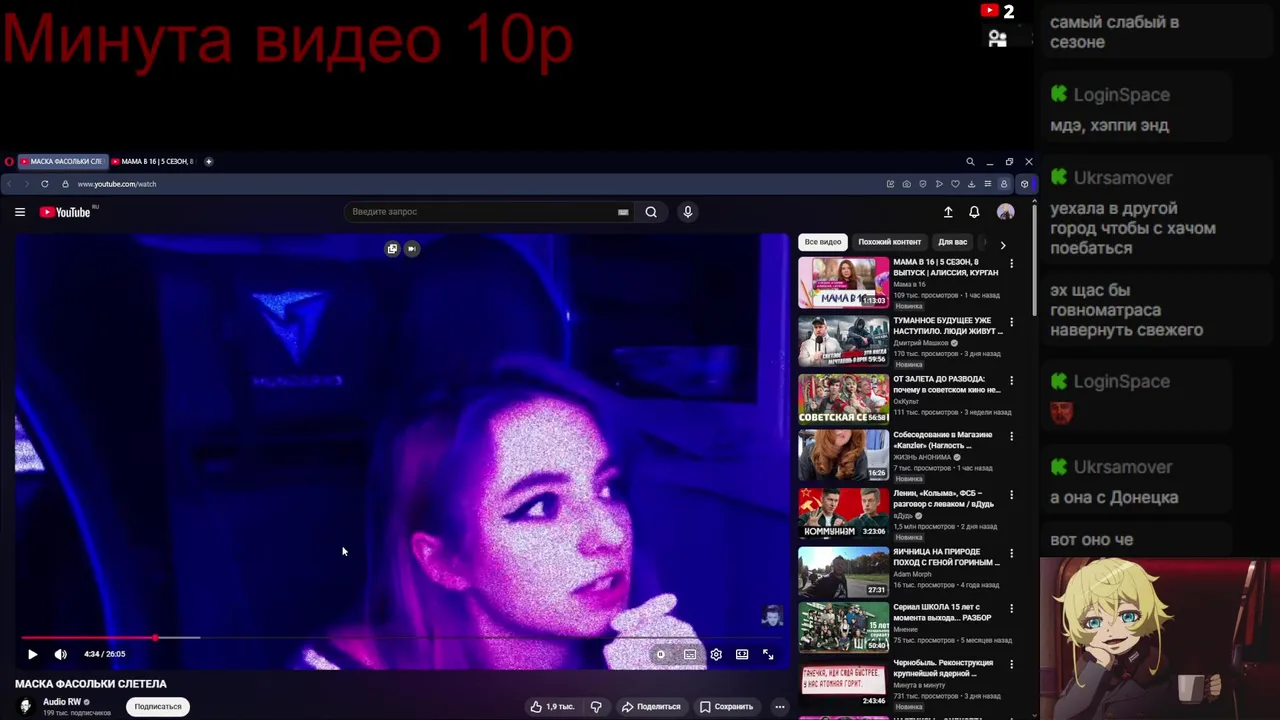Open browser downloads icon
This screenshot has width=1280, height=720.
point(971,184)
